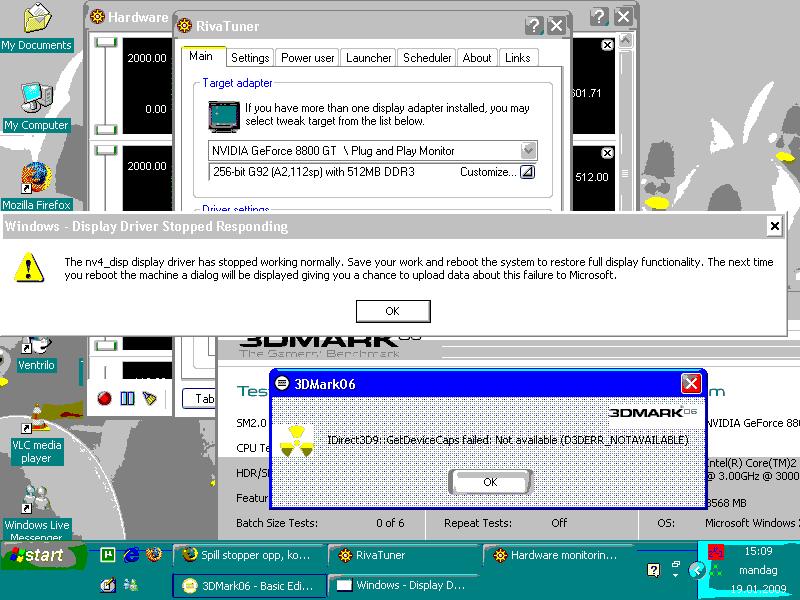Open the Windows Live Messenger desktop shortcut
The height and width of the screenshot is (600, 800).
coord(36,513)
